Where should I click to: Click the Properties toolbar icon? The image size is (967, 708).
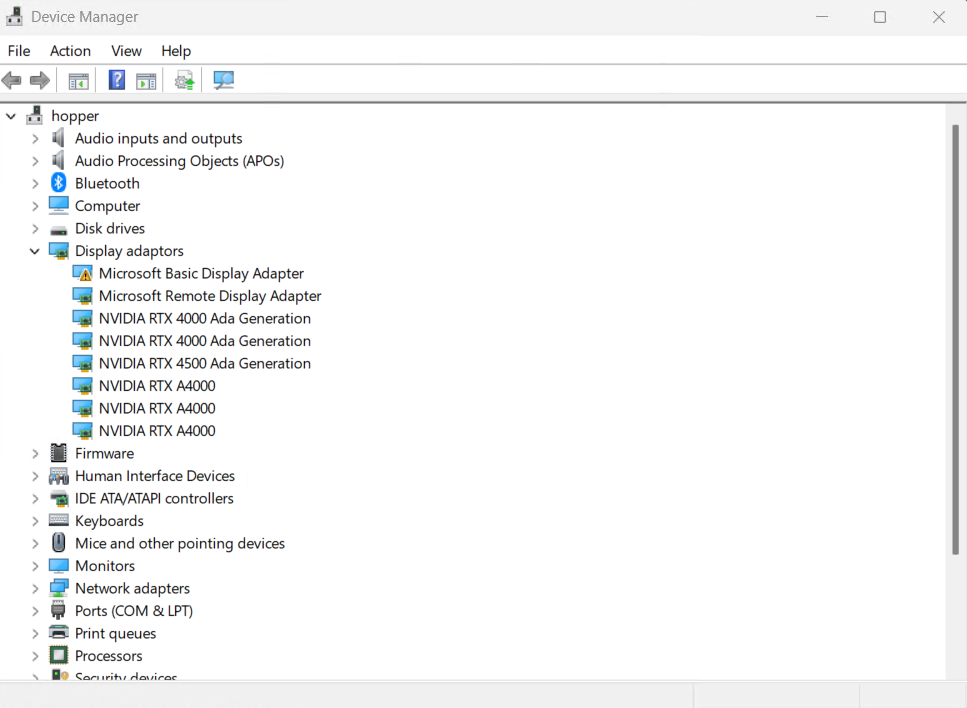[x=146, y=80]
